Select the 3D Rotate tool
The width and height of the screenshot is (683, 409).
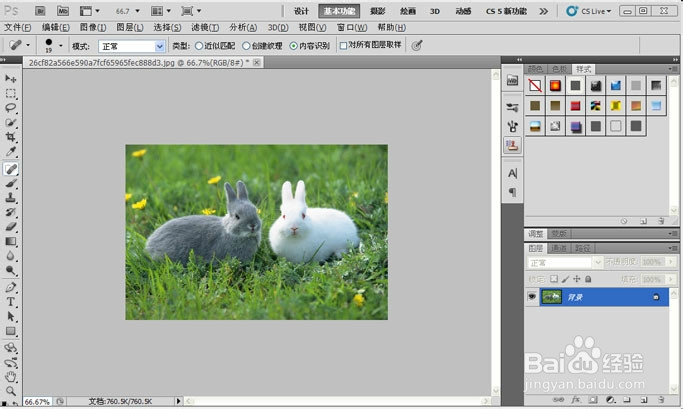(10, 348)
